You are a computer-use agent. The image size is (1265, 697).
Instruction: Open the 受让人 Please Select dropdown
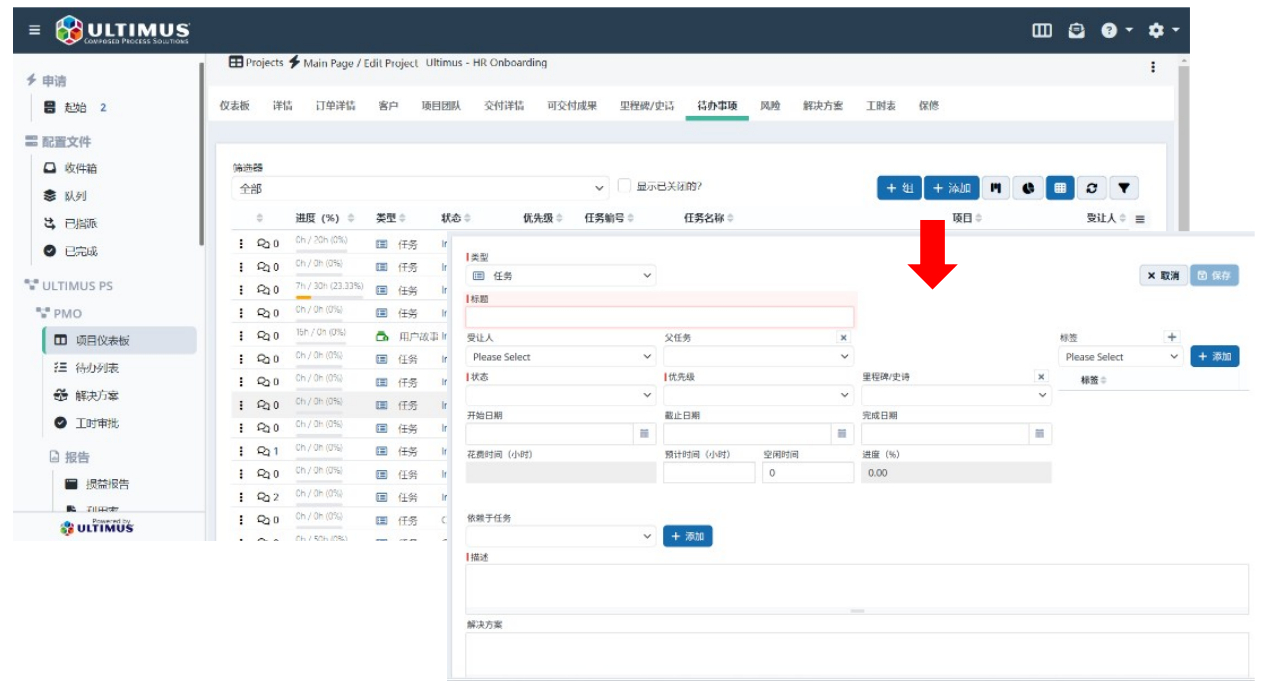(561, 356)
